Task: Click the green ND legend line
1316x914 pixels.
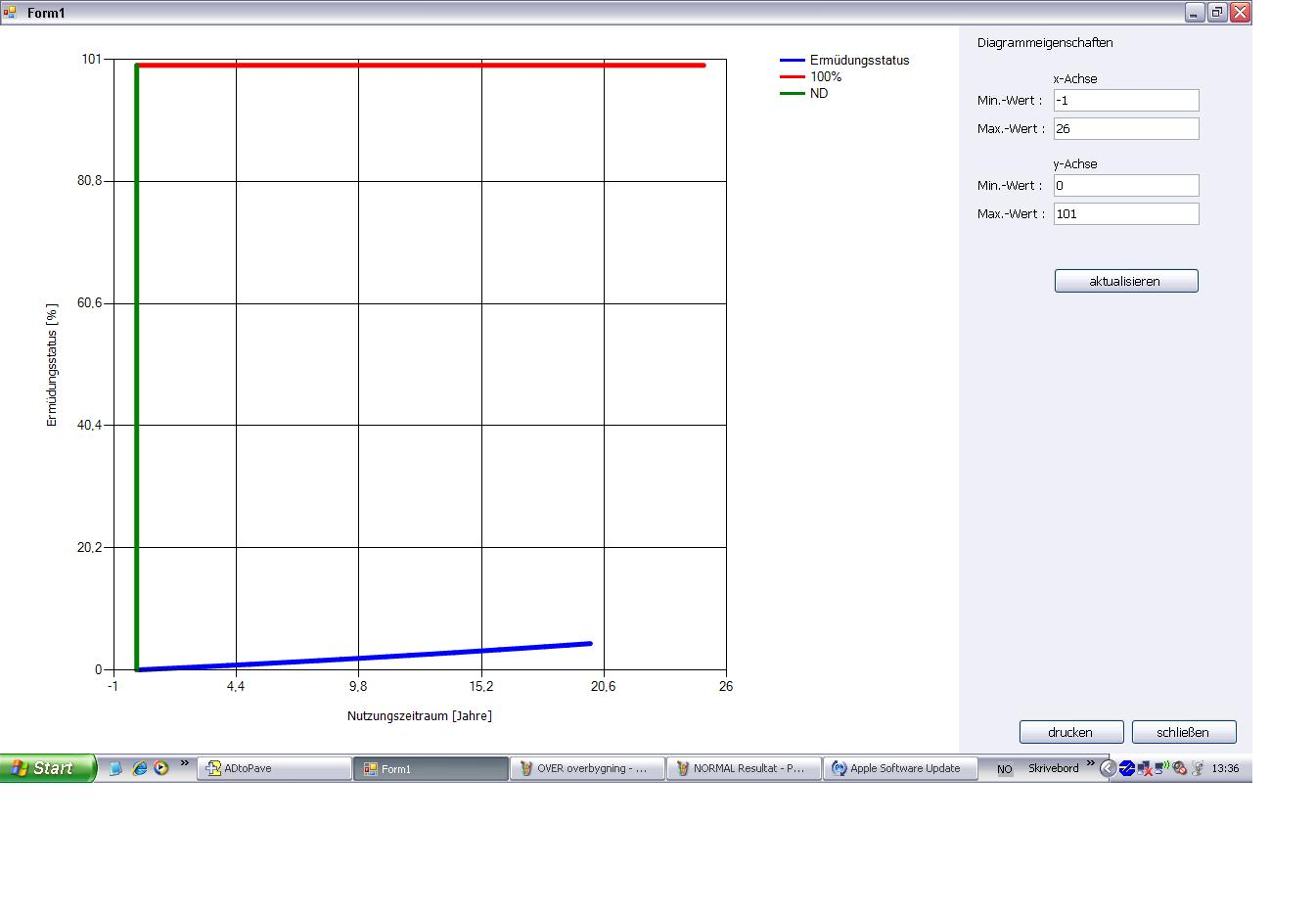Action: pos(792,94)
